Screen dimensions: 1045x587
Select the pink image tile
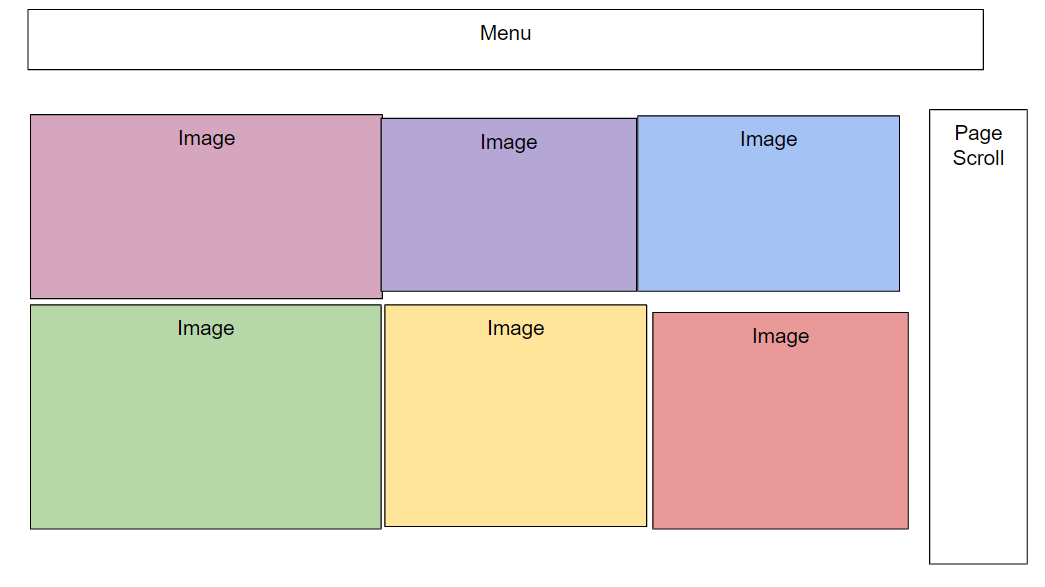click(206, 220)
